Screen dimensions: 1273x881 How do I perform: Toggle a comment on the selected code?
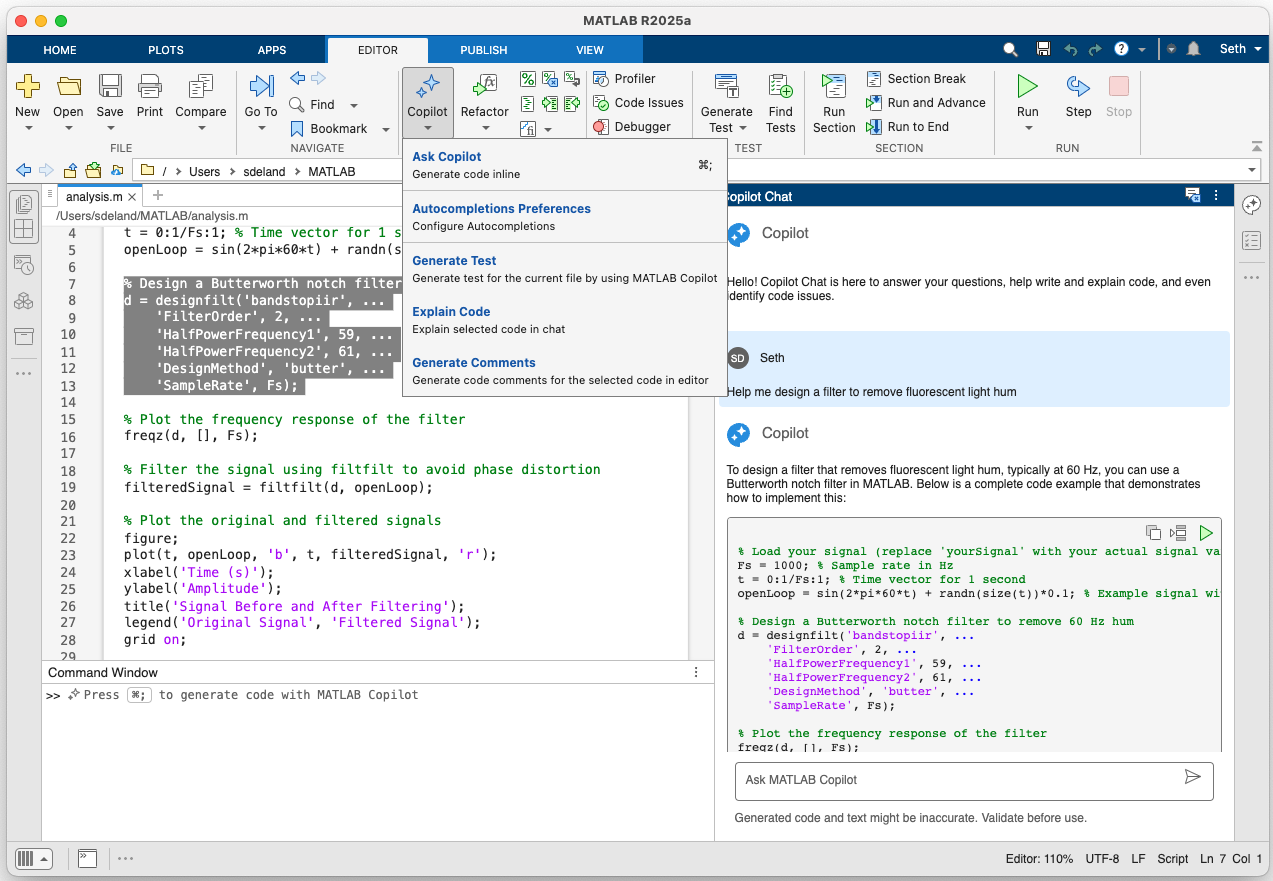click(x=527, y=79)
